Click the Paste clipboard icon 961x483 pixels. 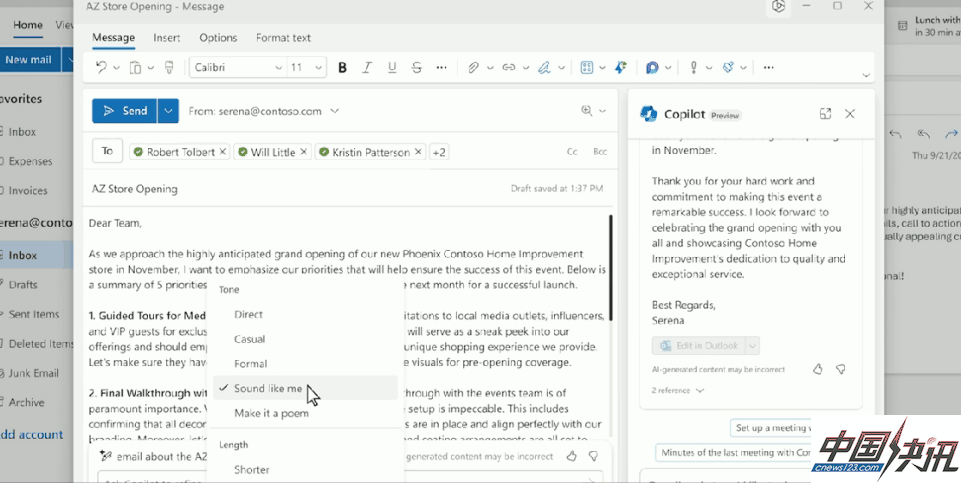click(x=135, y=67)
